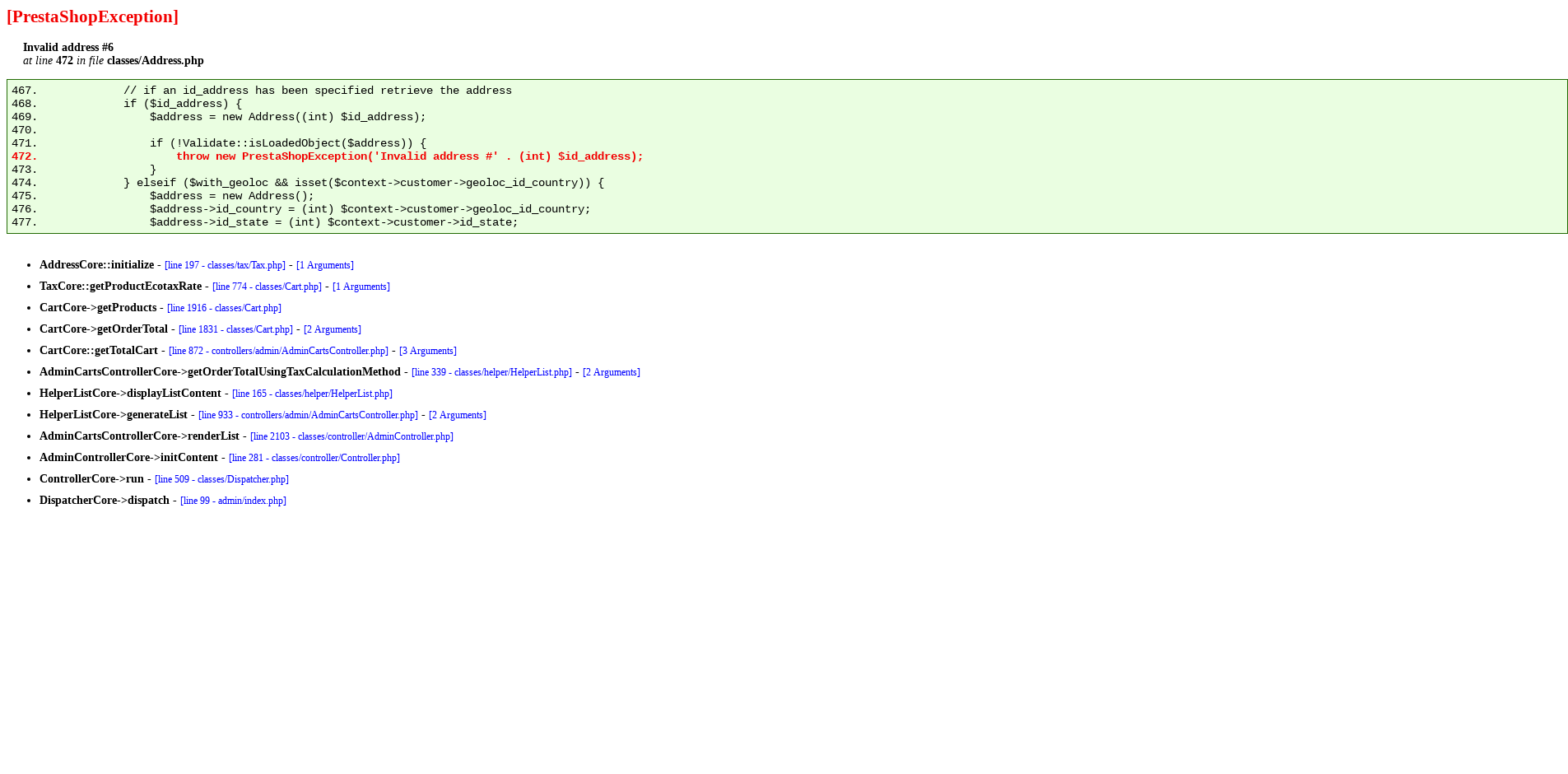Click code line 474 elseif statement
The width and height of the screenshot is (1568, 774).
point(364,183)
